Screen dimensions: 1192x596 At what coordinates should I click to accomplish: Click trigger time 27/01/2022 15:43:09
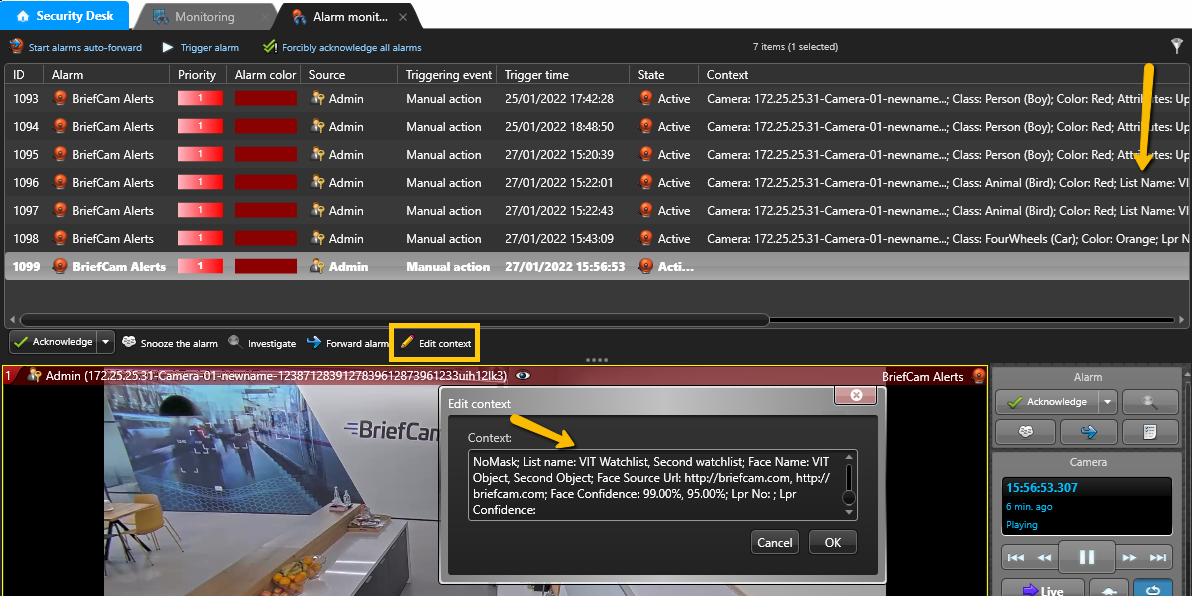click(x=559, y=239)
